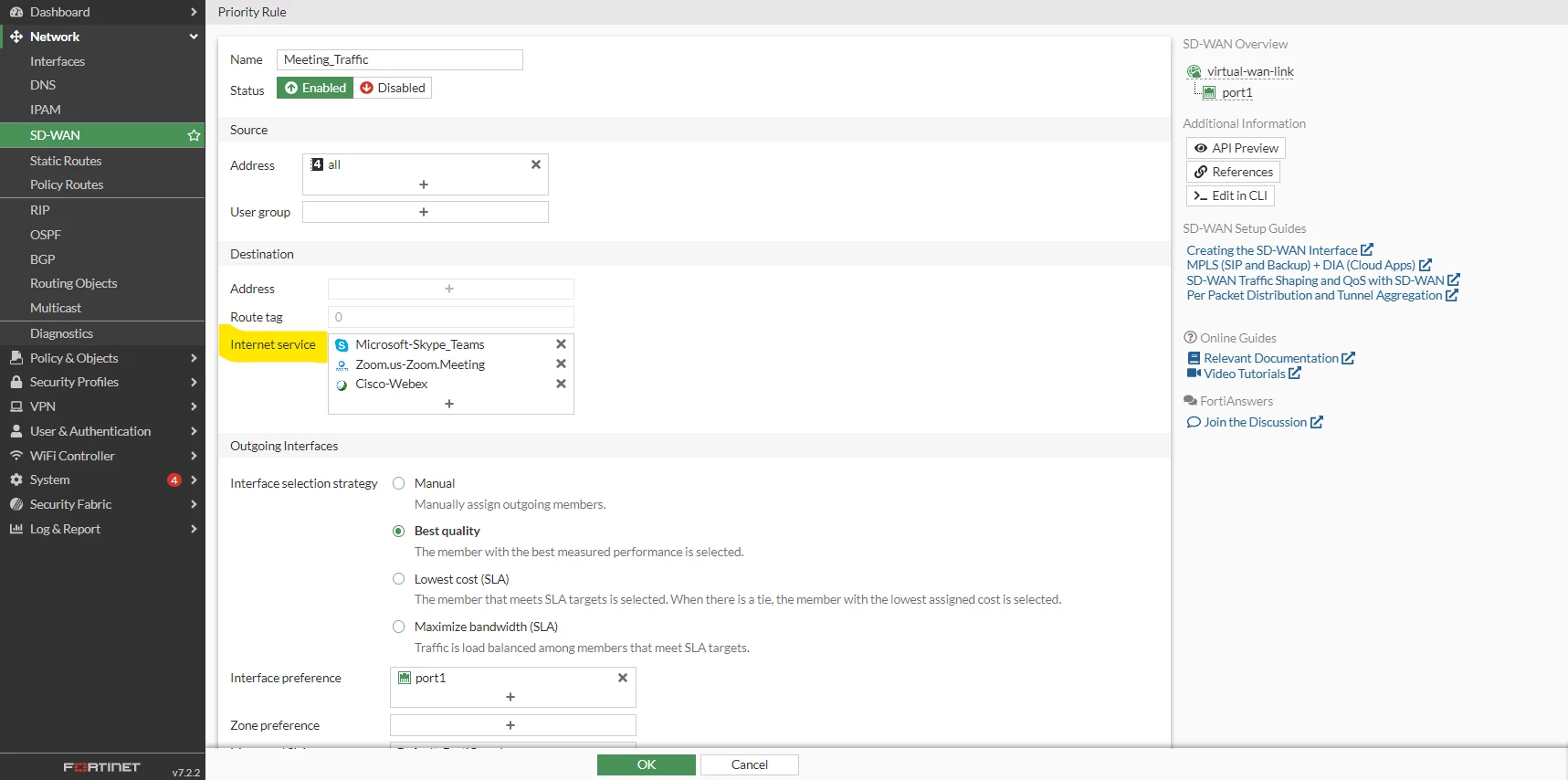
Task: Click the System notification badge showing 4
Action: [174, 480]
